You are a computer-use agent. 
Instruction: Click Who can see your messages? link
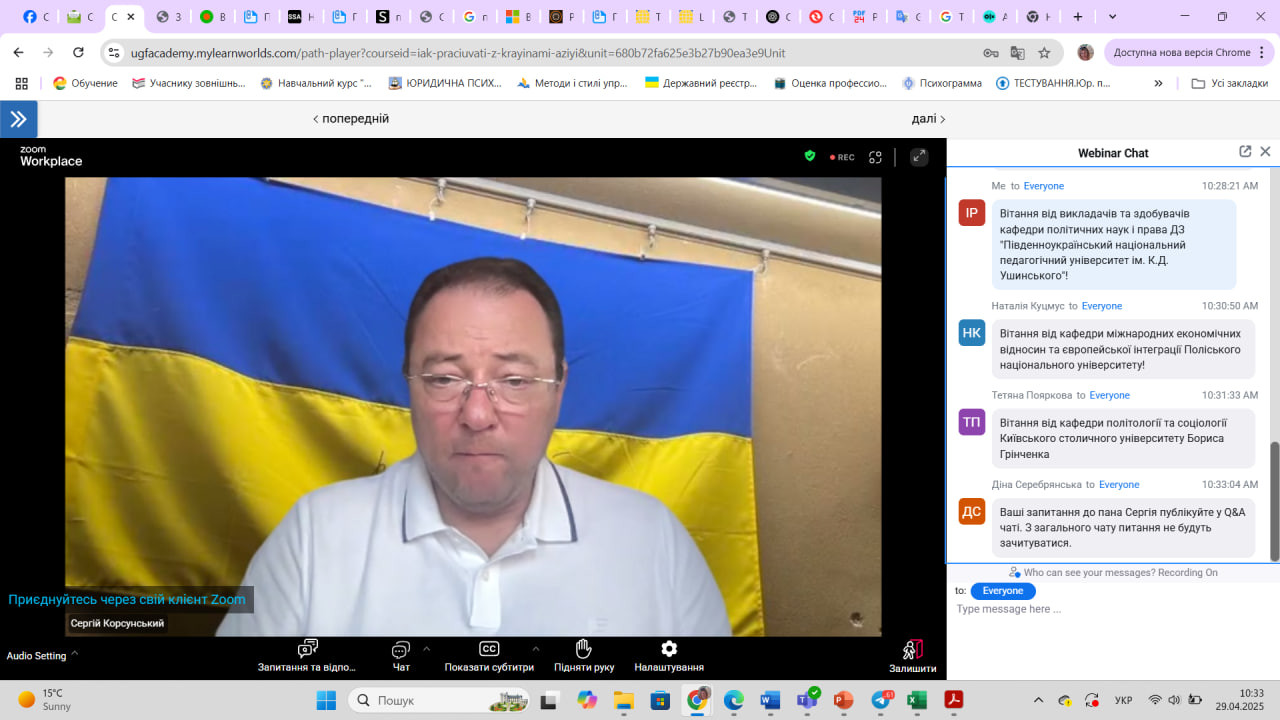[x=1088, y=573]
